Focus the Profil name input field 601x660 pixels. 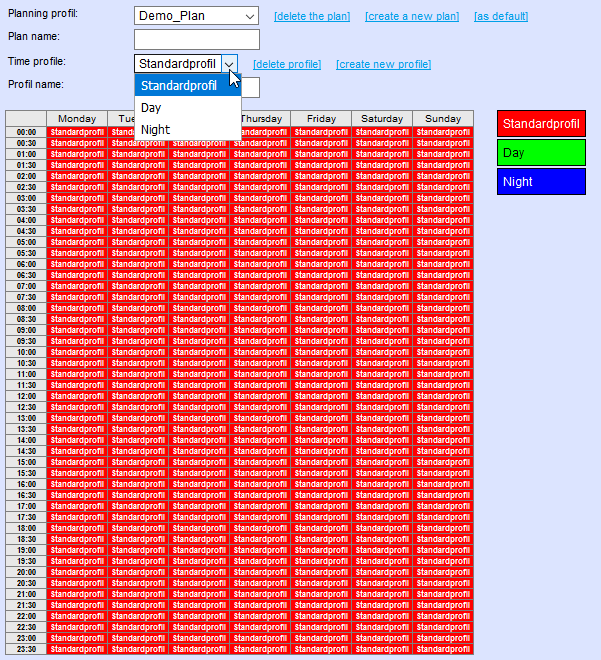(250, 88)
